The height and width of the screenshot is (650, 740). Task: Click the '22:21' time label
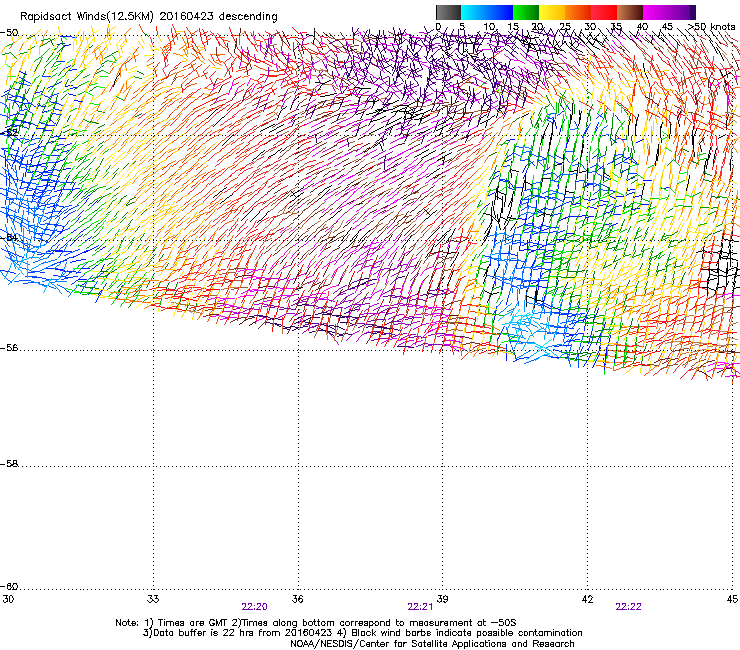pos(420,607)
